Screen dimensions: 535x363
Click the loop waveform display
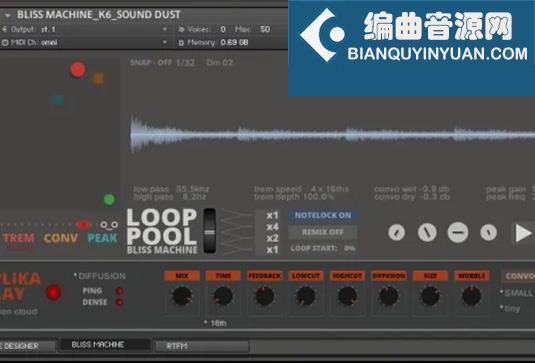click(333, 135)
